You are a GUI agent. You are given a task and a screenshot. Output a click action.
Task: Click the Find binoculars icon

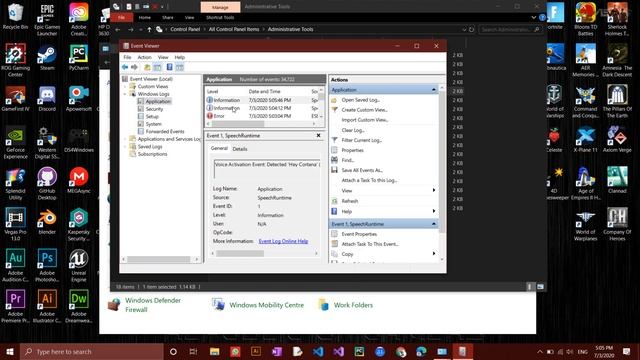click(x=334, y=160)
